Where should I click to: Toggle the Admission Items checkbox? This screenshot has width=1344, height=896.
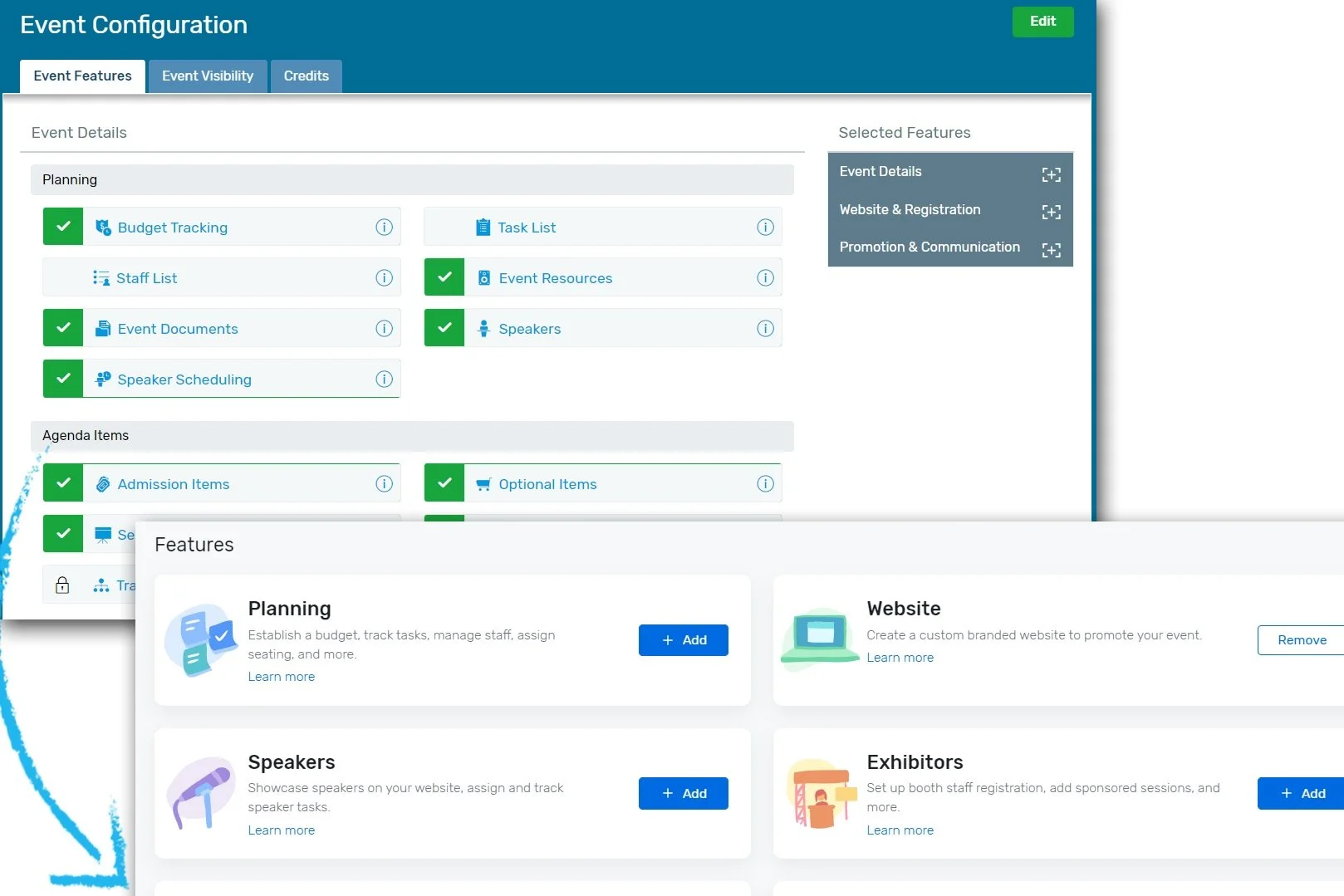(x=63, y=482)
